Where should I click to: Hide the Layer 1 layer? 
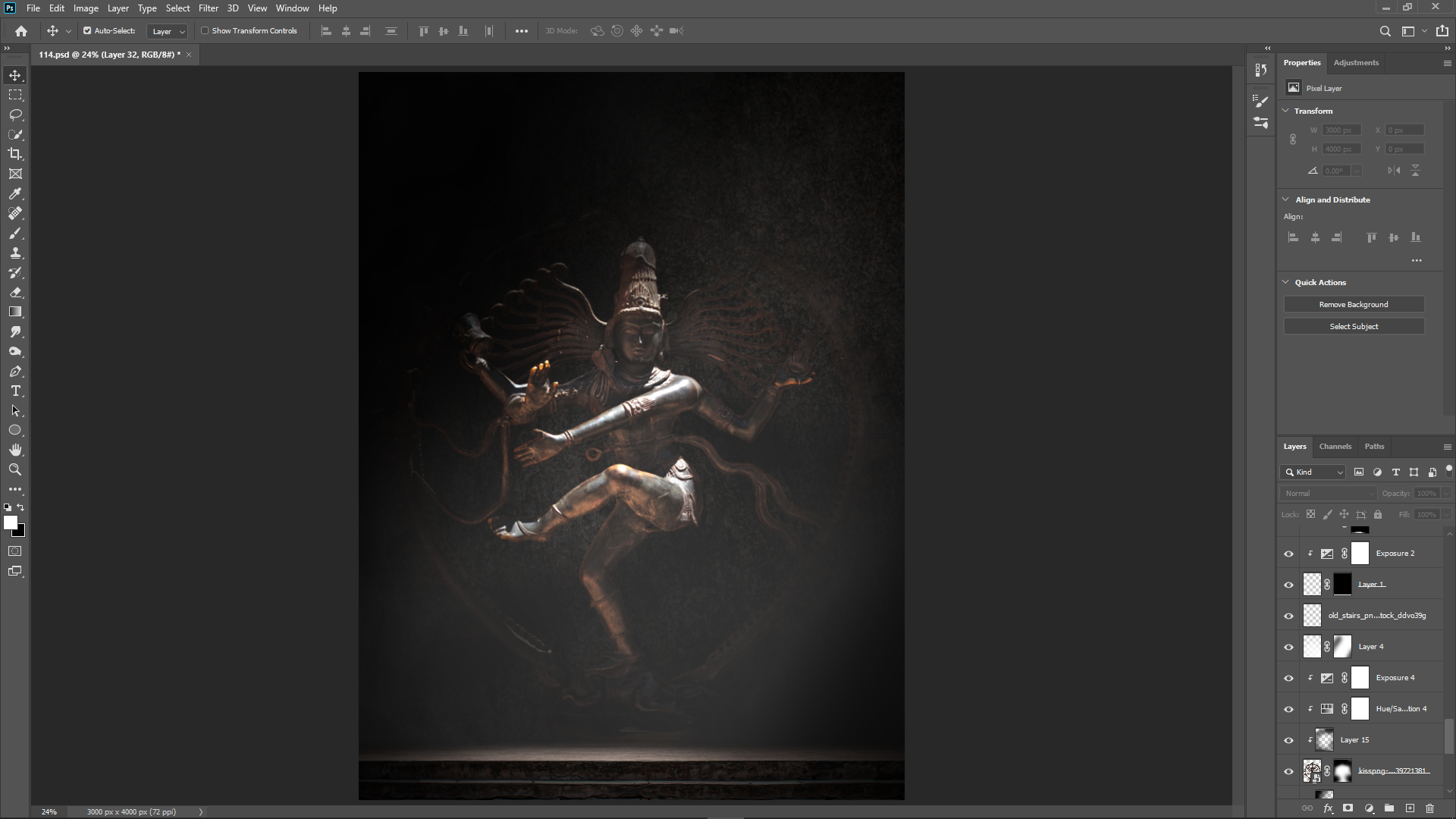(1288, 585)
